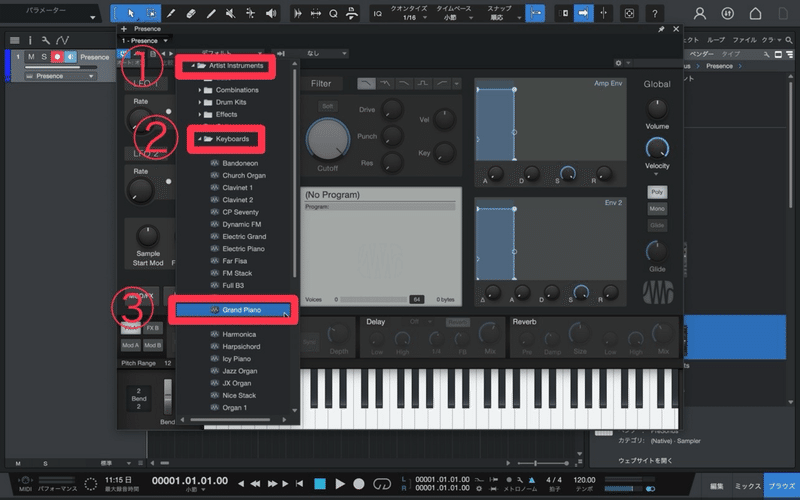The height and width of the screenshot is (500, 800).
Task: Click the wrench options icon in track header
Action: (45, 40)
